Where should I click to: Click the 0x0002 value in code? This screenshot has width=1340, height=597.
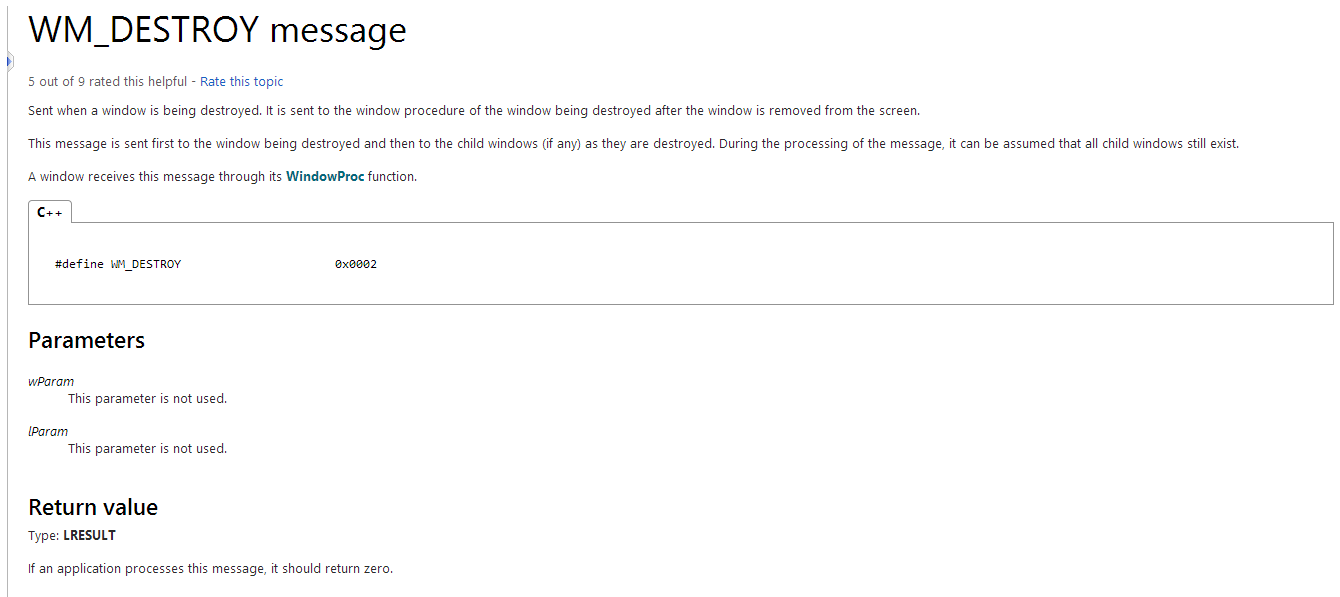click(355, 264)
